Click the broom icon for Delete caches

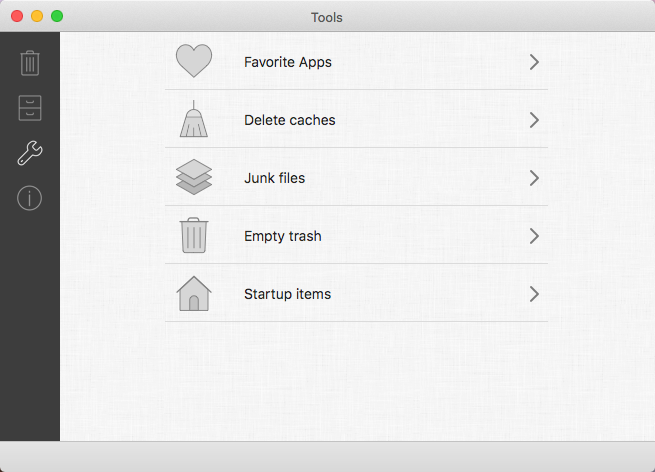tap(194, 119)
